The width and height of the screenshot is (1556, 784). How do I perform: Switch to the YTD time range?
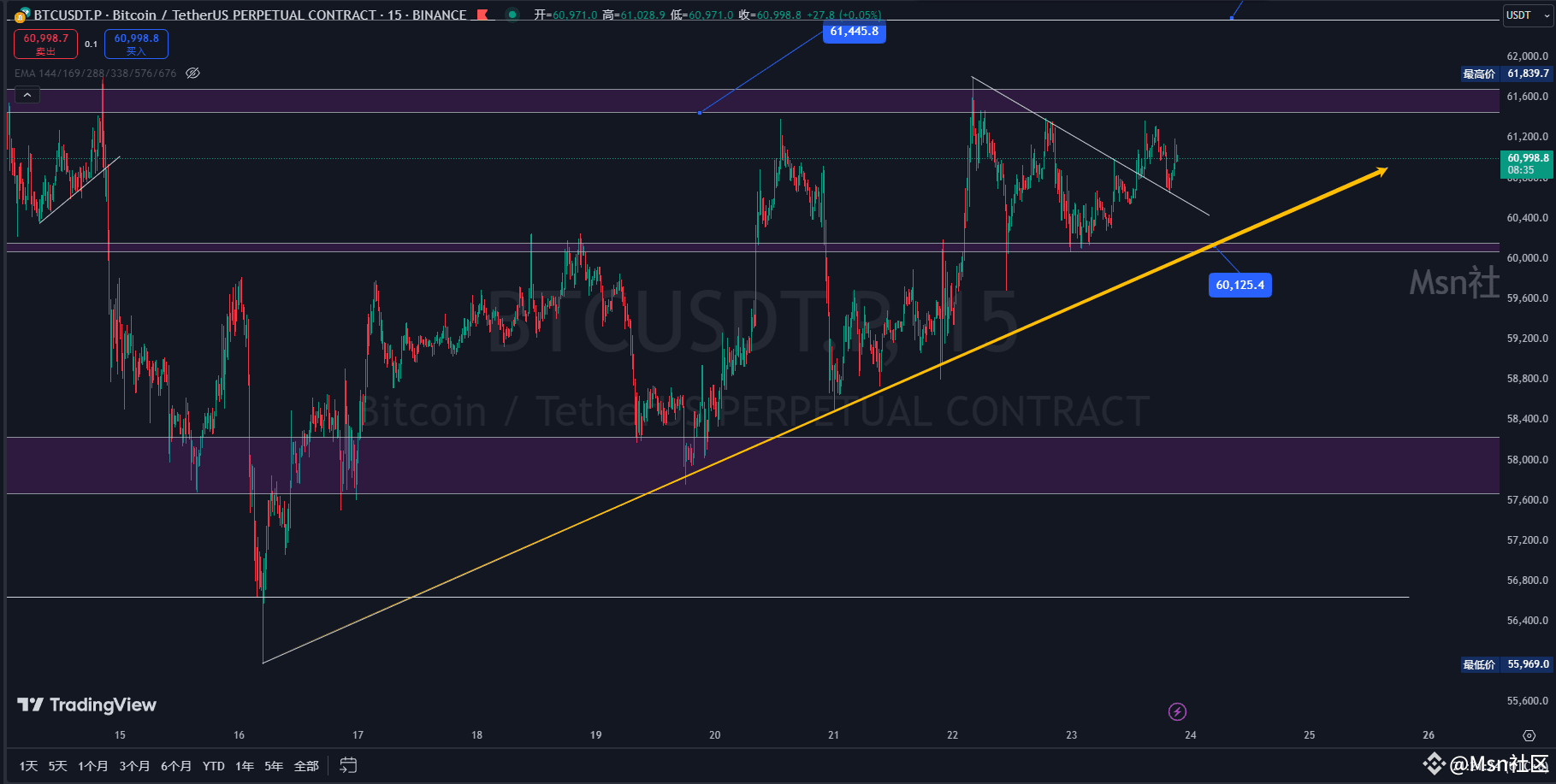[x=213, y=766]
